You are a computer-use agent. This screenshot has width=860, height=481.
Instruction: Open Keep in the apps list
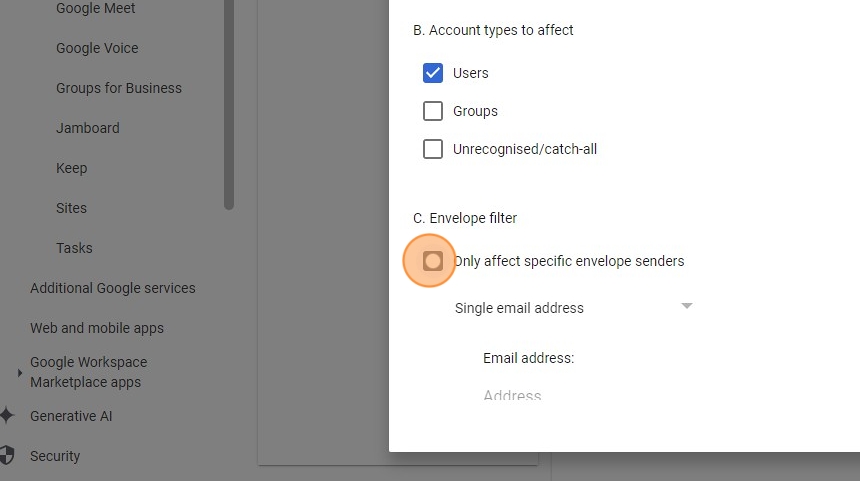click(71, 168)
